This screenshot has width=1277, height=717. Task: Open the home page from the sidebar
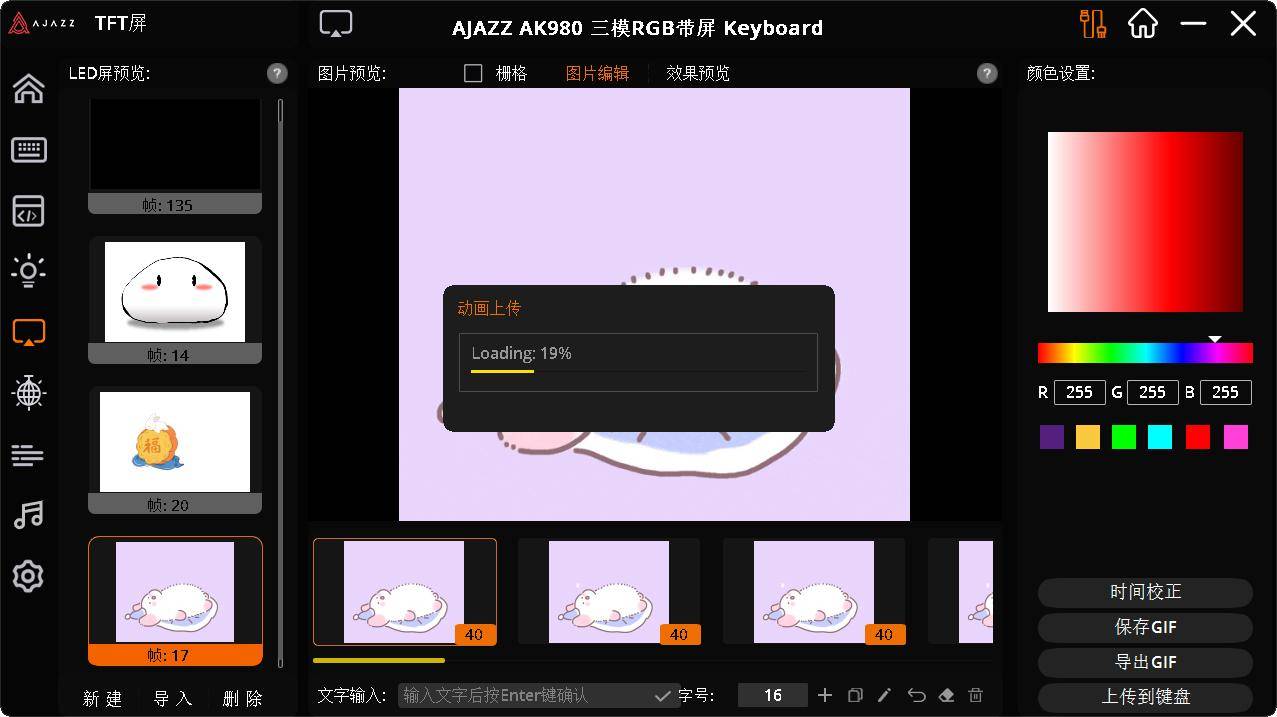tap(28, 88)
